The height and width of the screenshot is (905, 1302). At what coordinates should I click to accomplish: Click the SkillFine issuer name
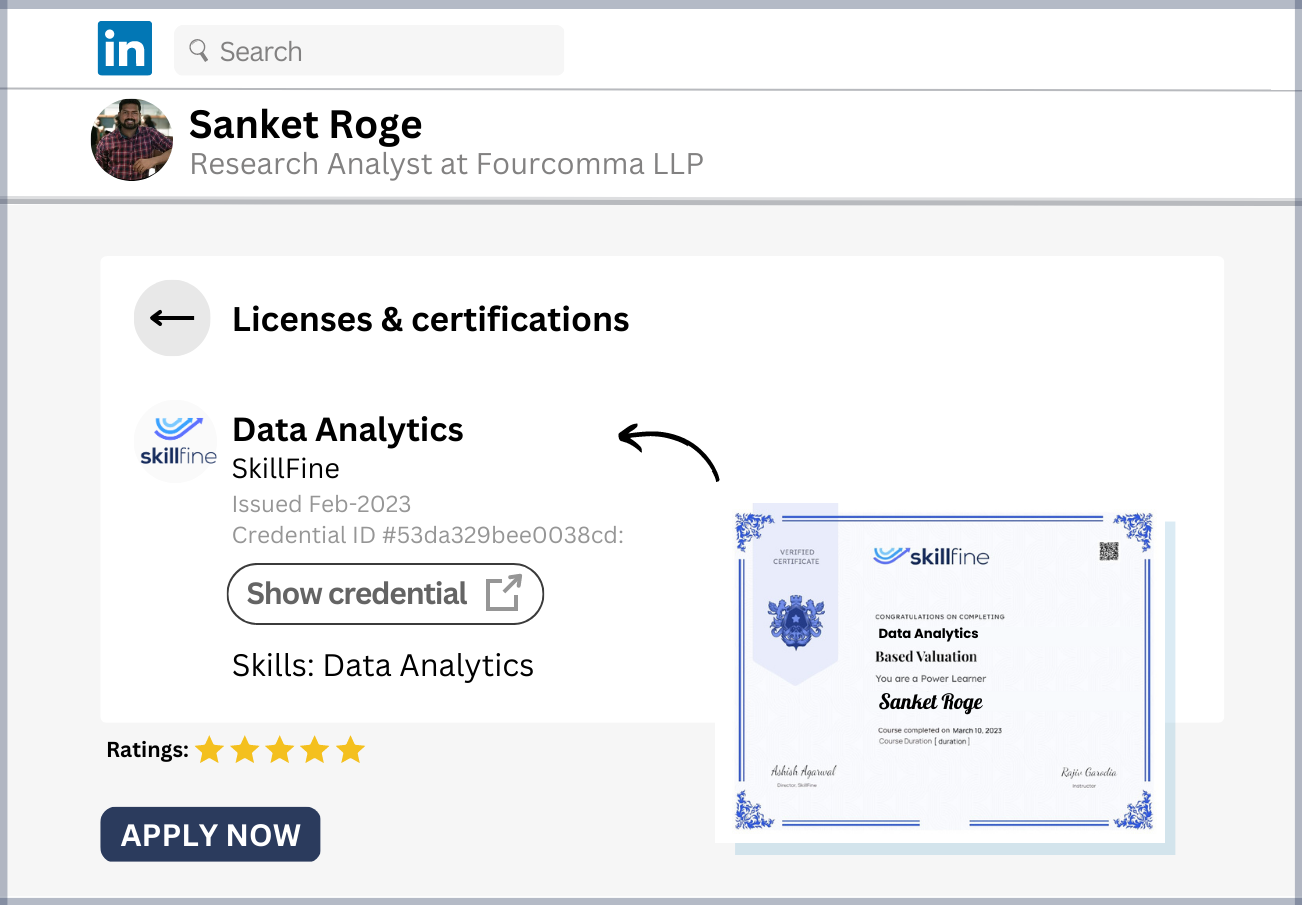pos(285,469)
